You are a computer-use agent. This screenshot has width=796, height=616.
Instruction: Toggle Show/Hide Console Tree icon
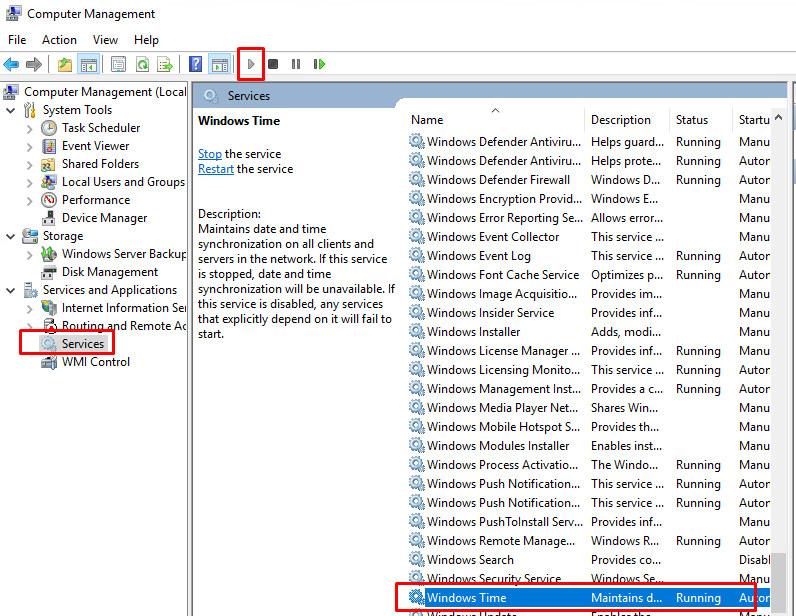click(88, 64)
